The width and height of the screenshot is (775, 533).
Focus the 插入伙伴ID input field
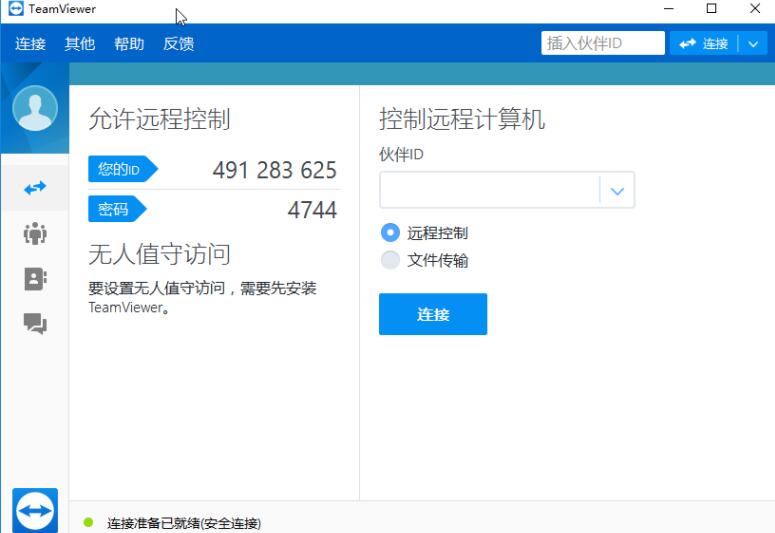point(603,43)
